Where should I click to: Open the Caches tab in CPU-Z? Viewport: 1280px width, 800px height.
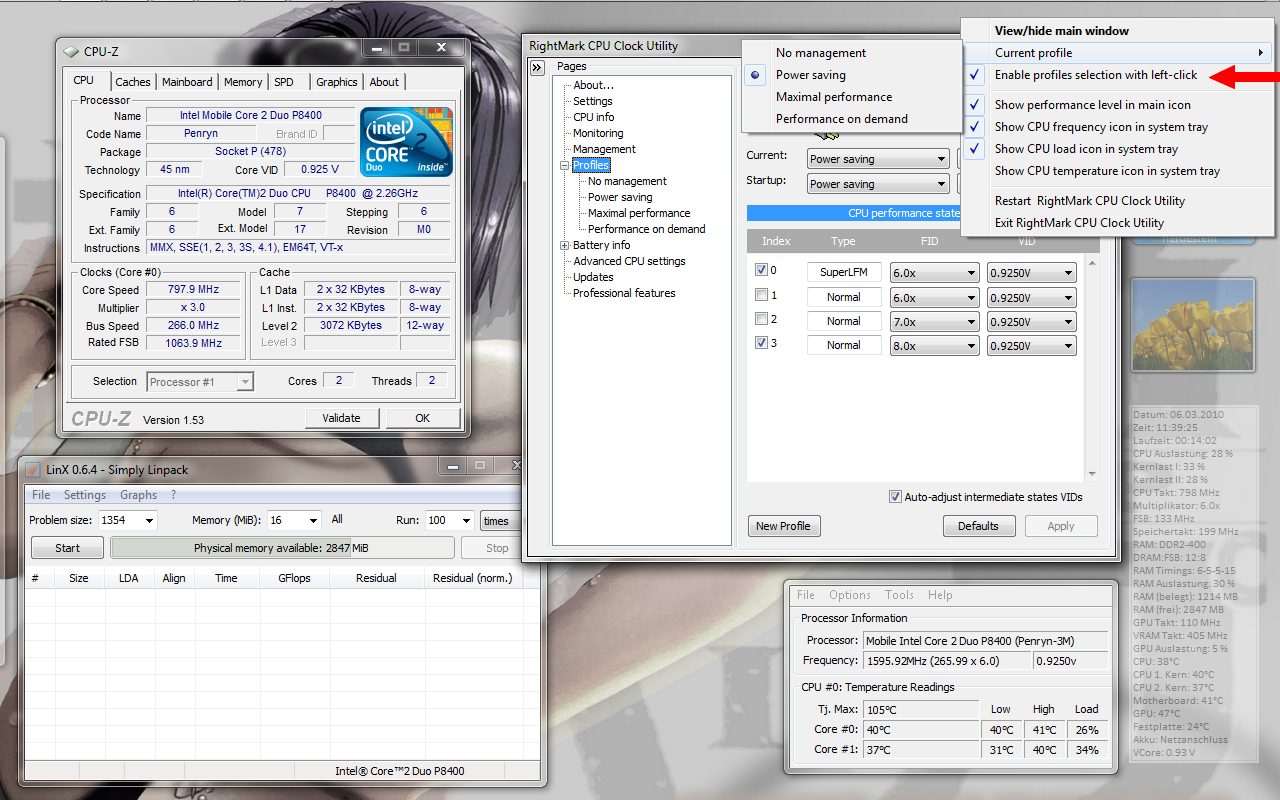click(132, 82)
